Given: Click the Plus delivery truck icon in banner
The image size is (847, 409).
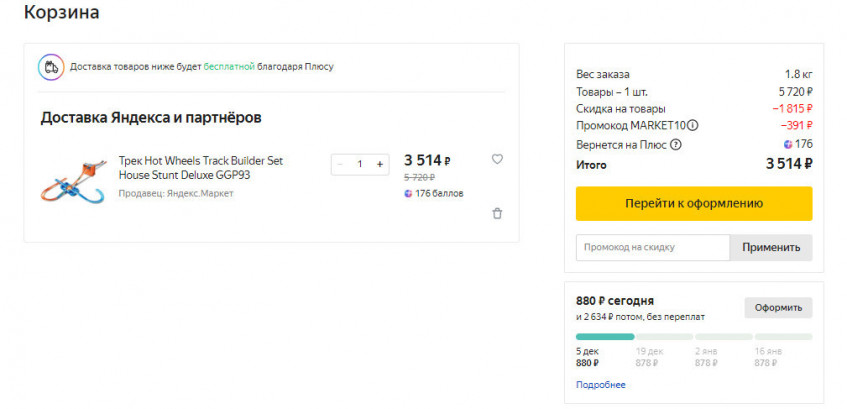Looking at the screenshot, I should pos(51,67).
